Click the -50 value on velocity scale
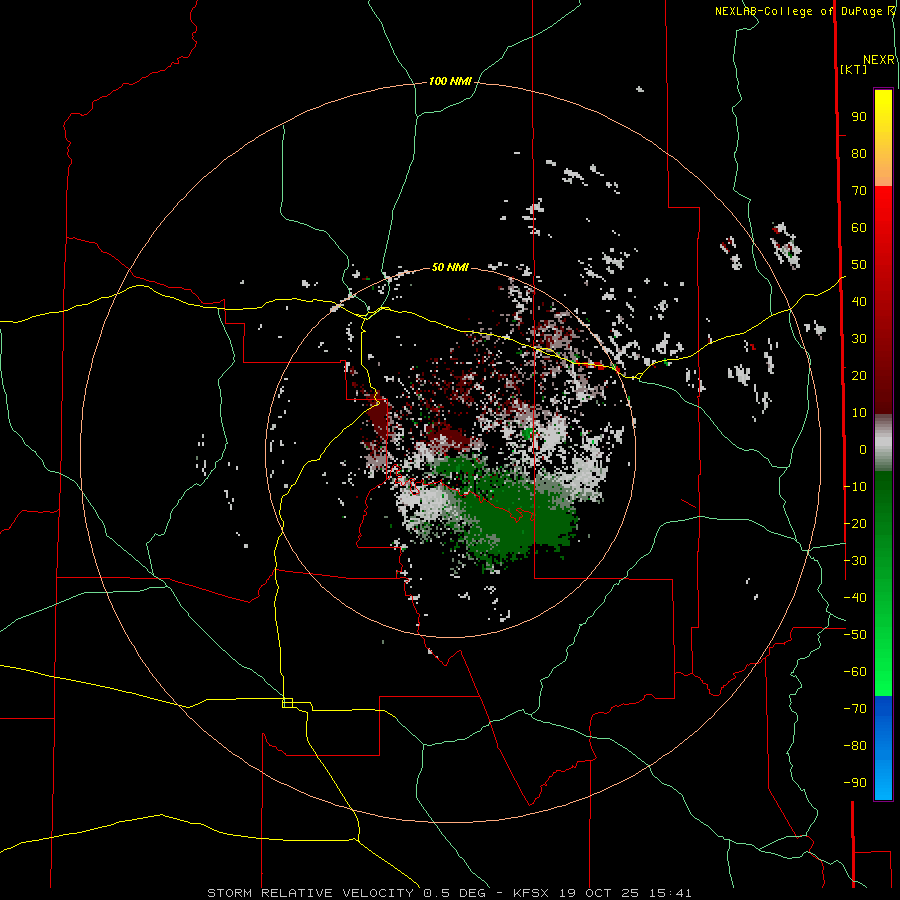 click(855, 635)
